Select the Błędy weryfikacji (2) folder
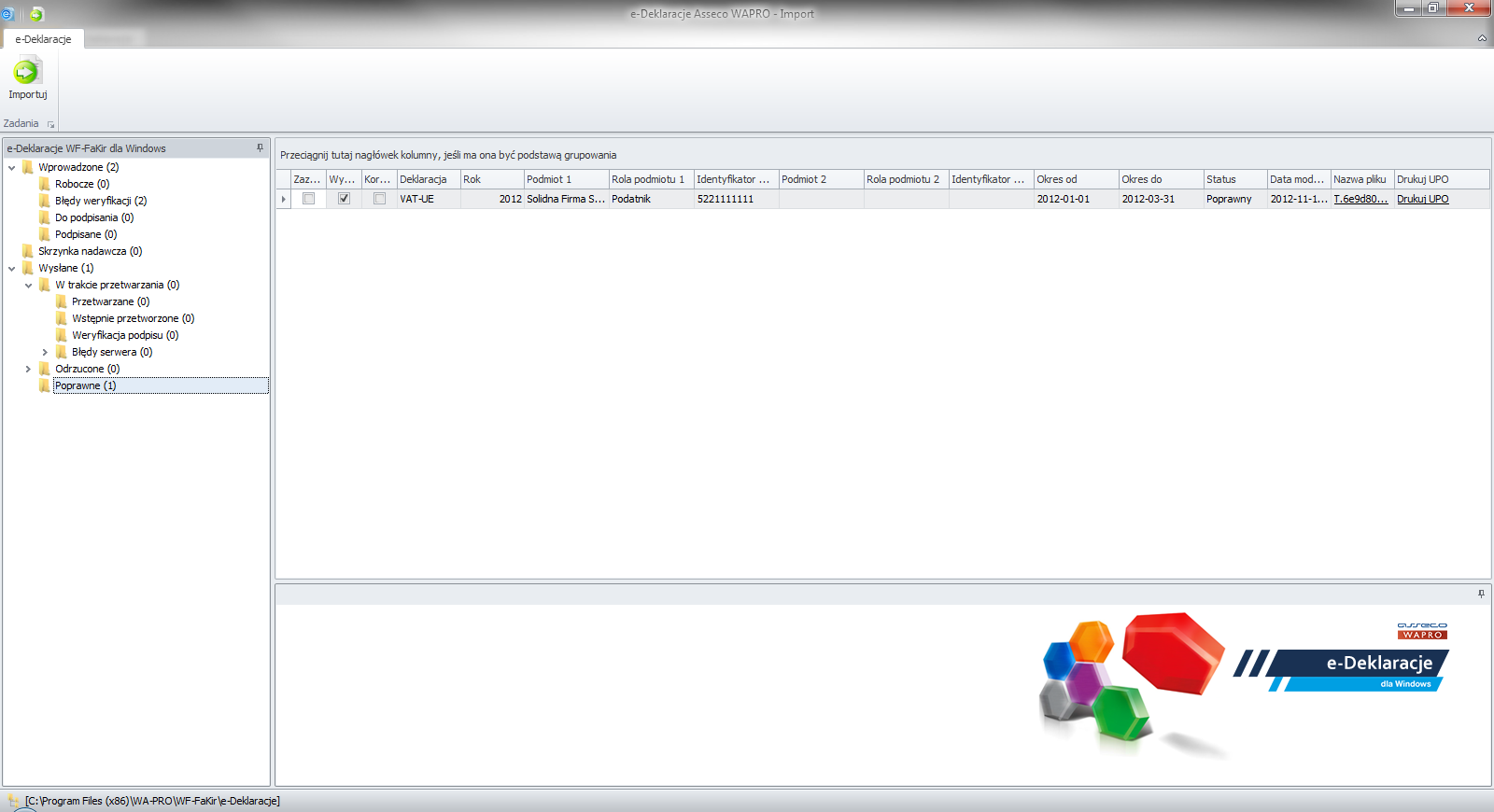 pos(101,201)
